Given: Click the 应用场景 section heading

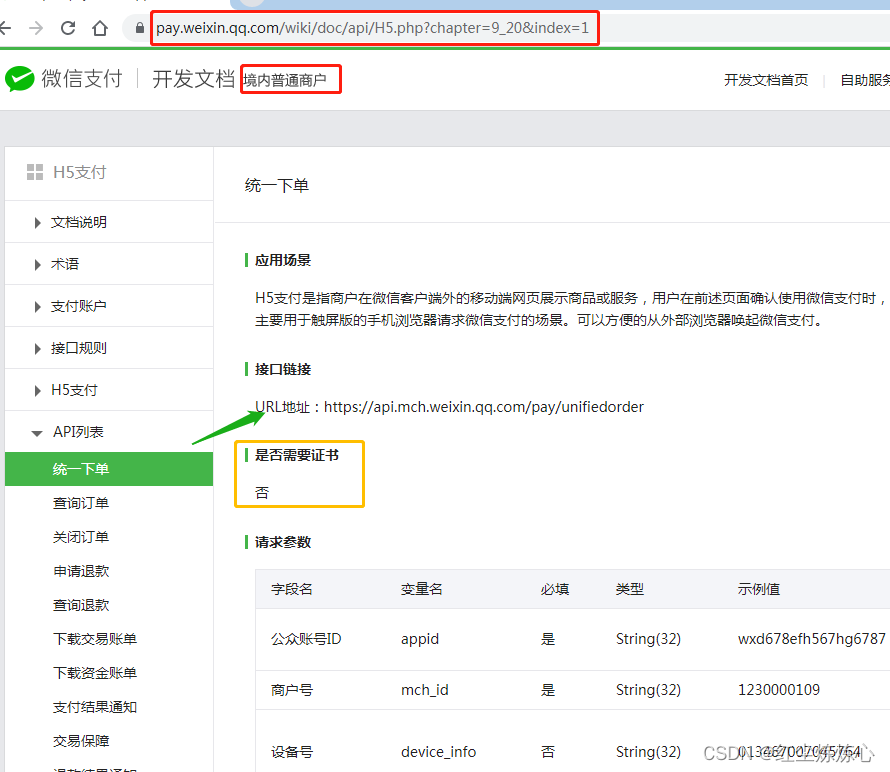Looking at the screenshot, I should (283, 261).
